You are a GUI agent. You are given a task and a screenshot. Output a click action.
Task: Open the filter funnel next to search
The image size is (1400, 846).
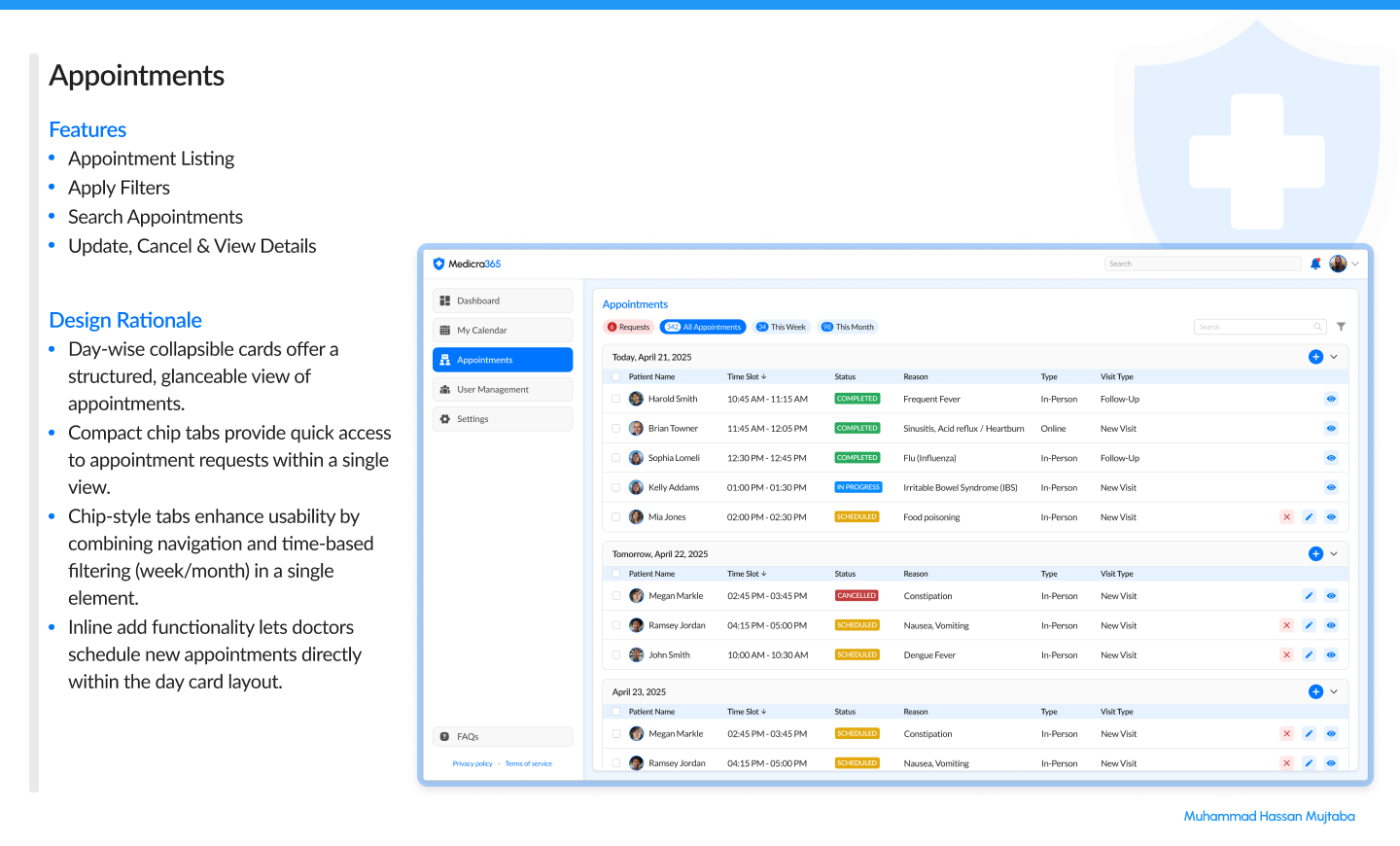point(1342,327)
